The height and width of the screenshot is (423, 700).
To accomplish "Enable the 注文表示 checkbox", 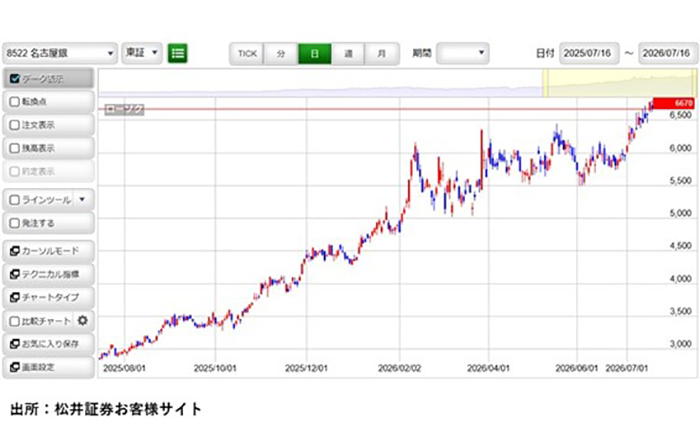I will [x=14, y=125].
